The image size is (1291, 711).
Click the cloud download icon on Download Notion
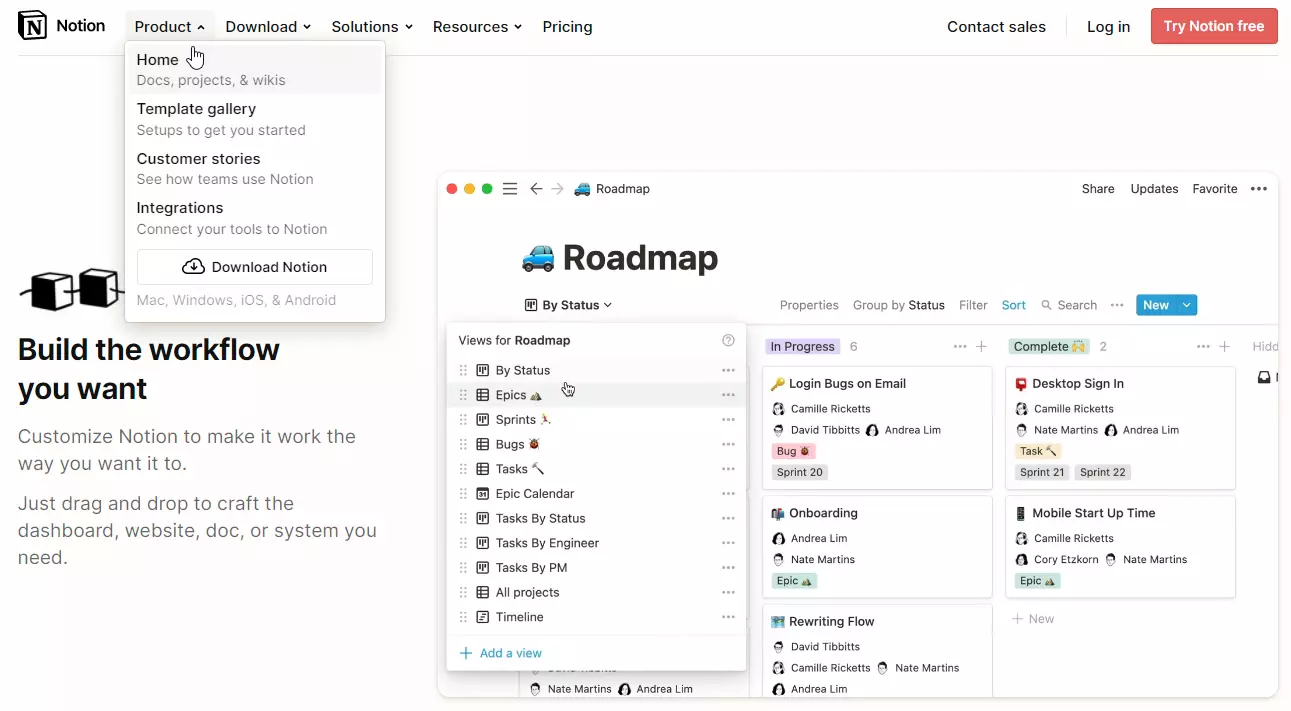(x=194, y=267)
